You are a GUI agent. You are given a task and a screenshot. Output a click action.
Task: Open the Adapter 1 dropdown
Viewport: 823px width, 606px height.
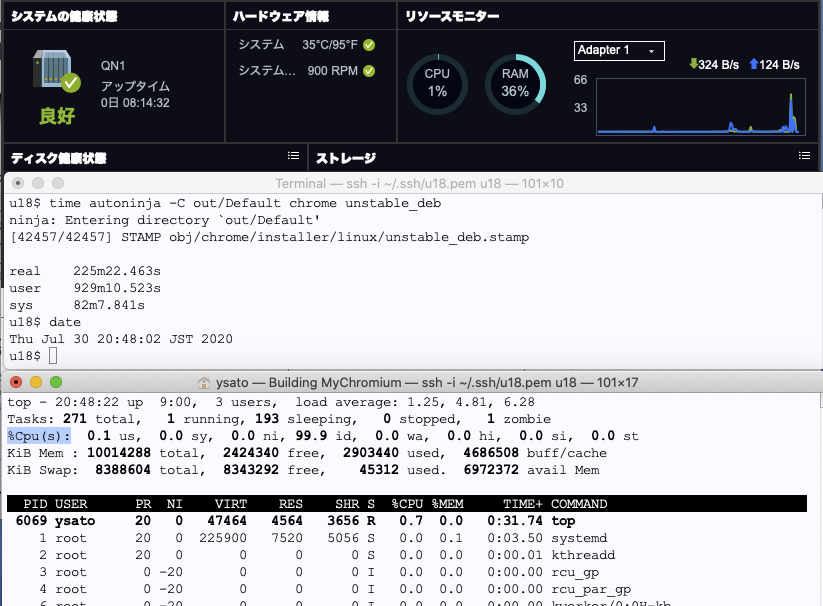619,51
